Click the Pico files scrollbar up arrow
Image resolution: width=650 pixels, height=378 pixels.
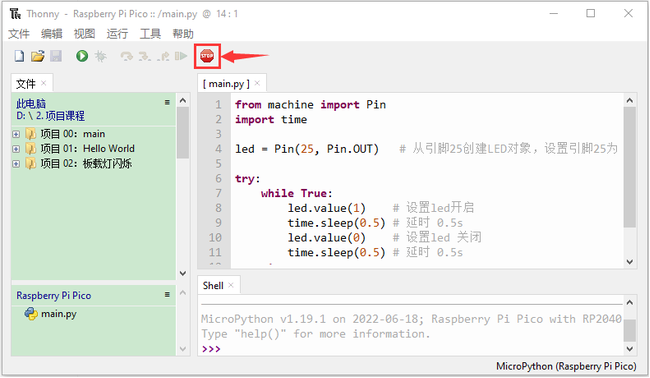pos(183,293)
